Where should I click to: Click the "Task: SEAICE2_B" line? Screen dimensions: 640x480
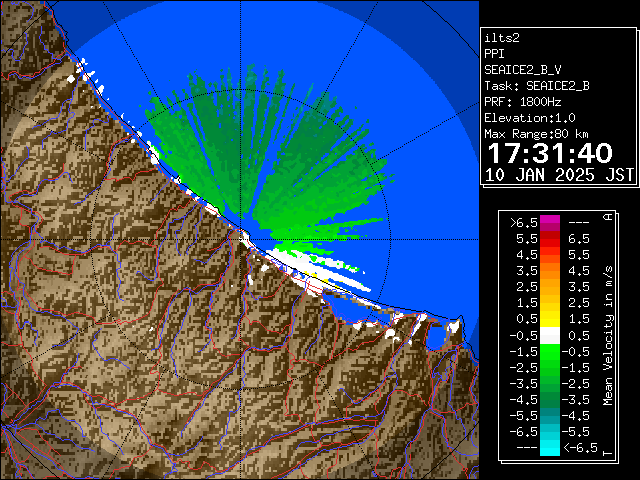coord(537,86)
